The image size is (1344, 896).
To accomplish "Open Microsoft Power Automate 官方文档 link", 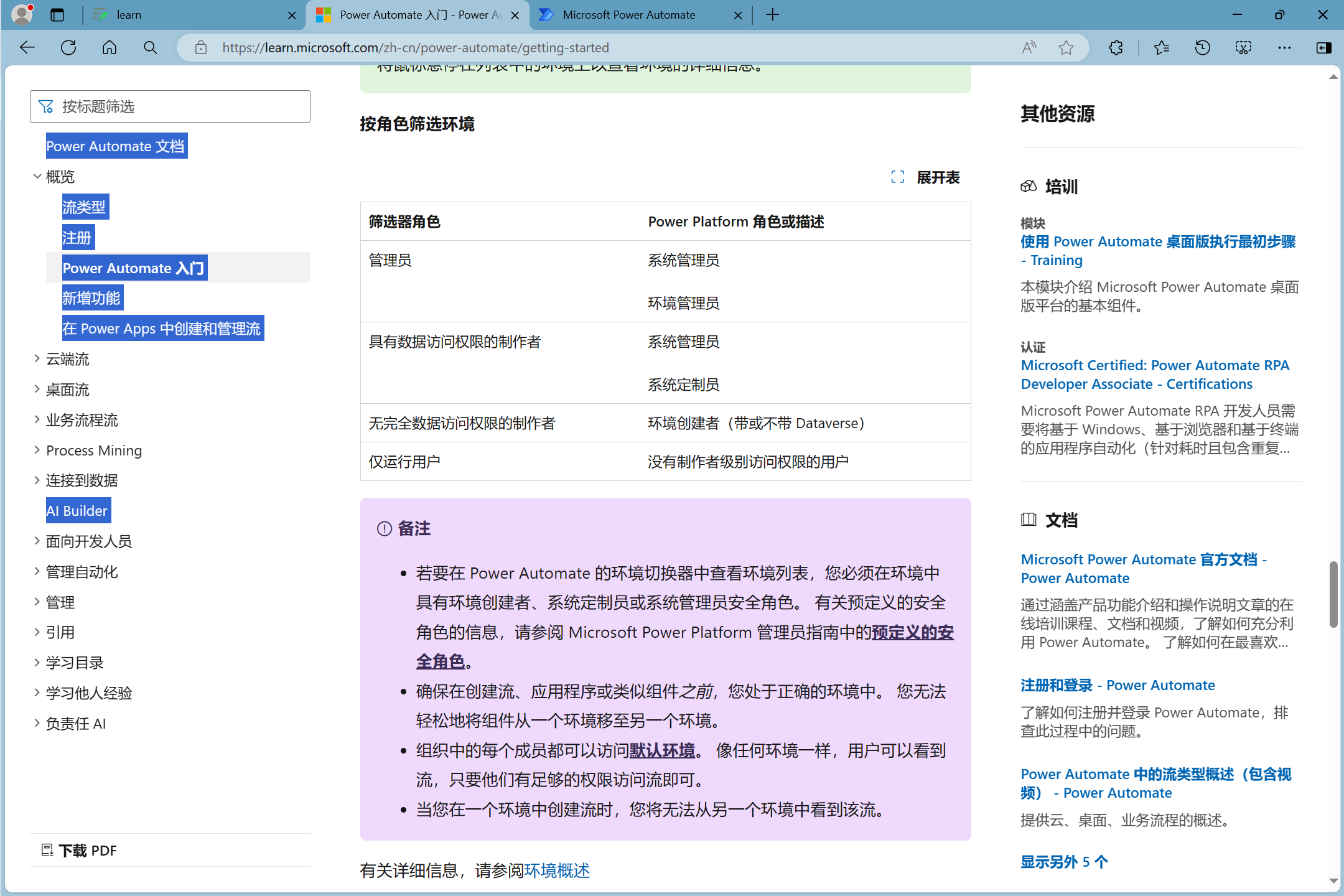I will pos(1144,569).
